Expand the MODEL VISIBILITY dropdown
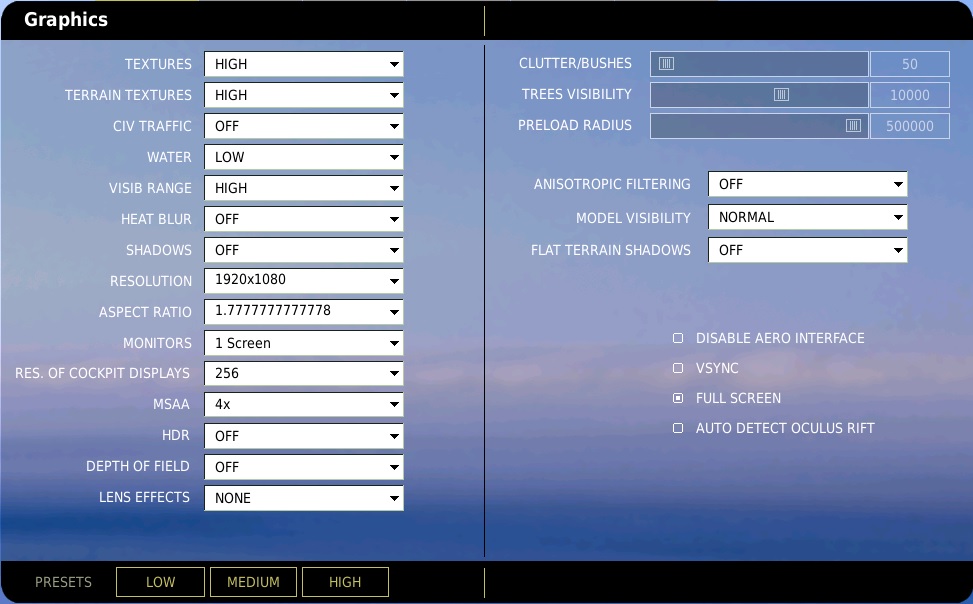The image size is (973, 604). click(807, 217)
